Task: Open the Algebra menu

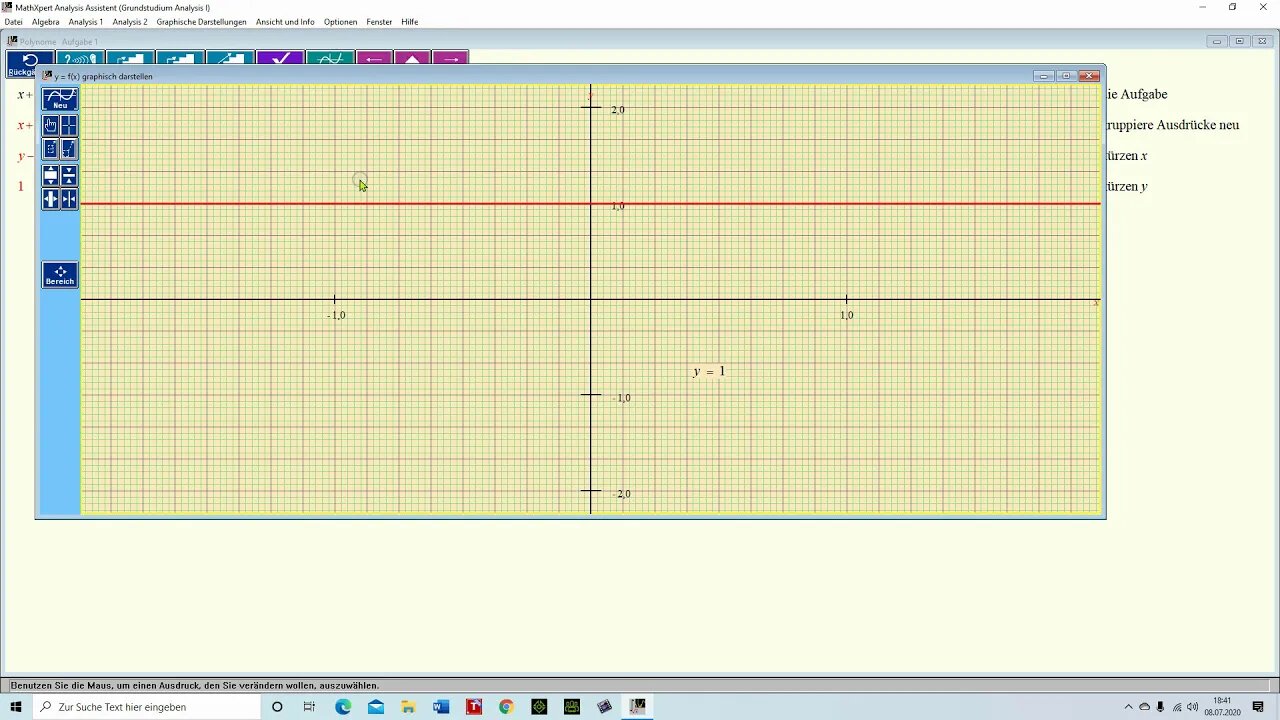Action: pos(46,22)
